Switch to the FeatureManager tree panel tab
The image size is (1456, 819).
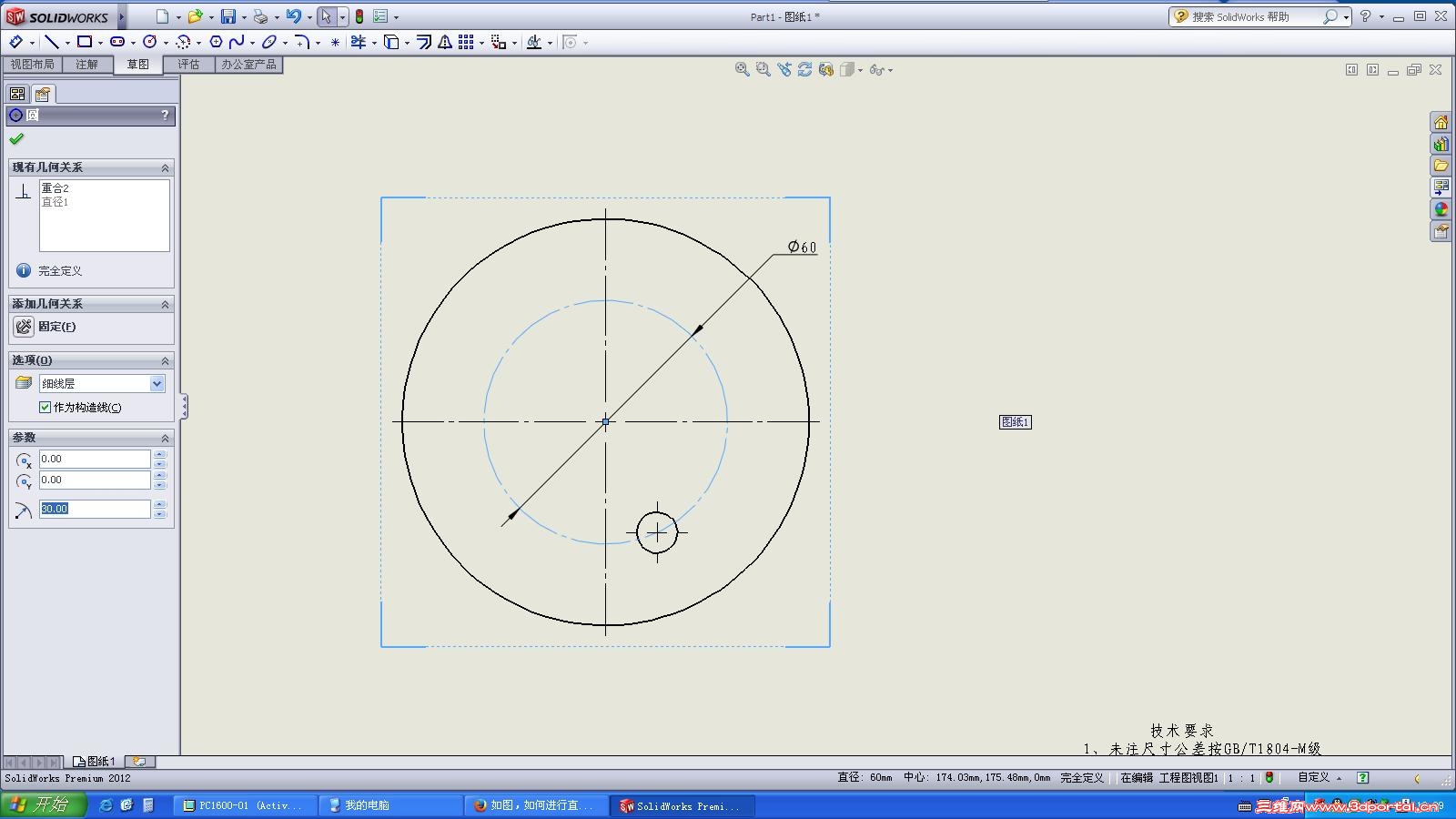(17, 94)
